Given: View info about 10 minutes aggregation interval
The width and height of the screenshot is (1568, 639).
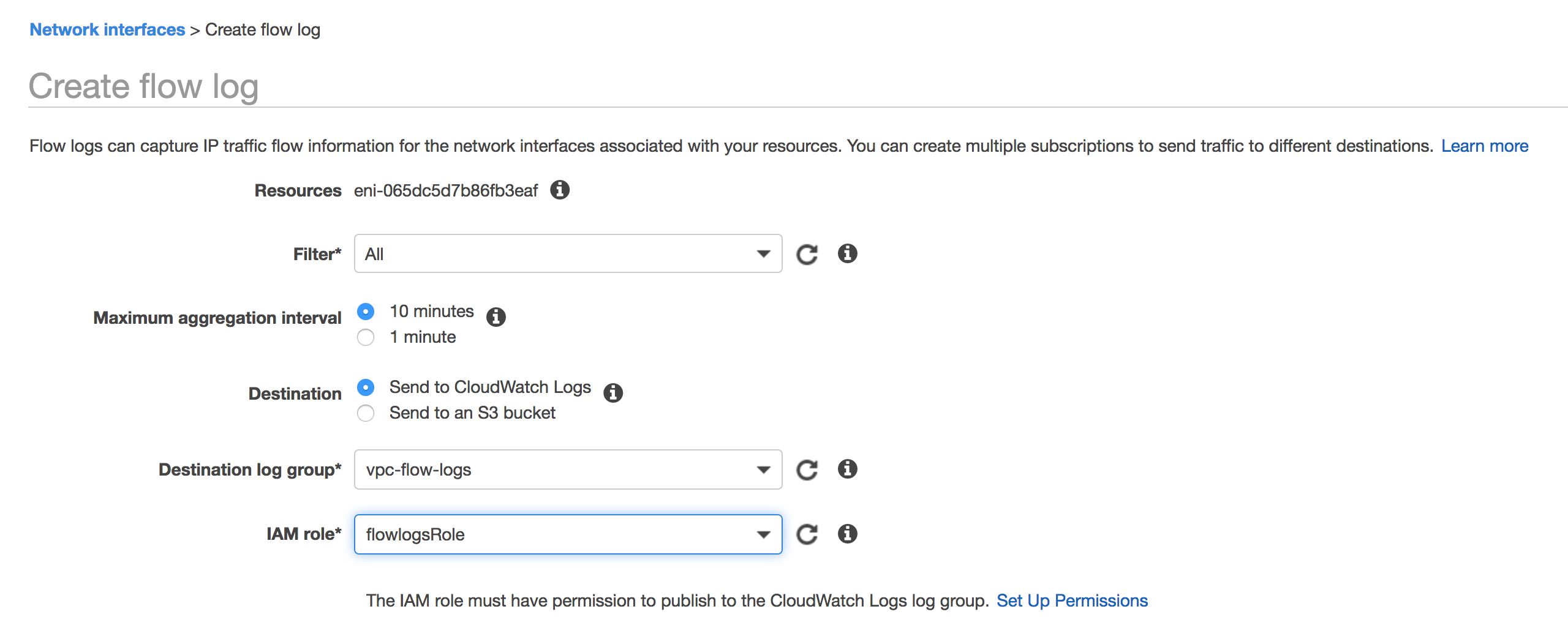Looking at the screenshot, I should click(x=496, y=316).
